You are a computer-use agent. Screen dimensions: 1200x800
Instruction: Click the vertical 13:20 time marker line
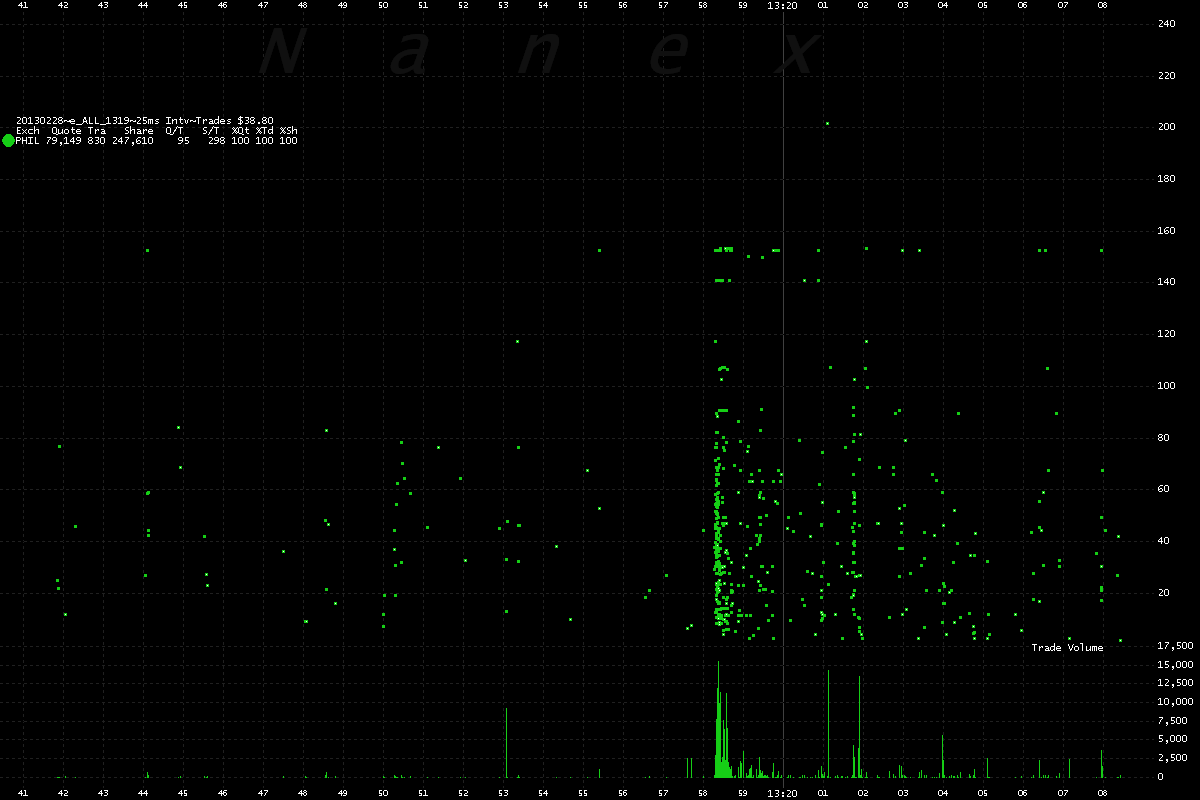pos(783,400)
